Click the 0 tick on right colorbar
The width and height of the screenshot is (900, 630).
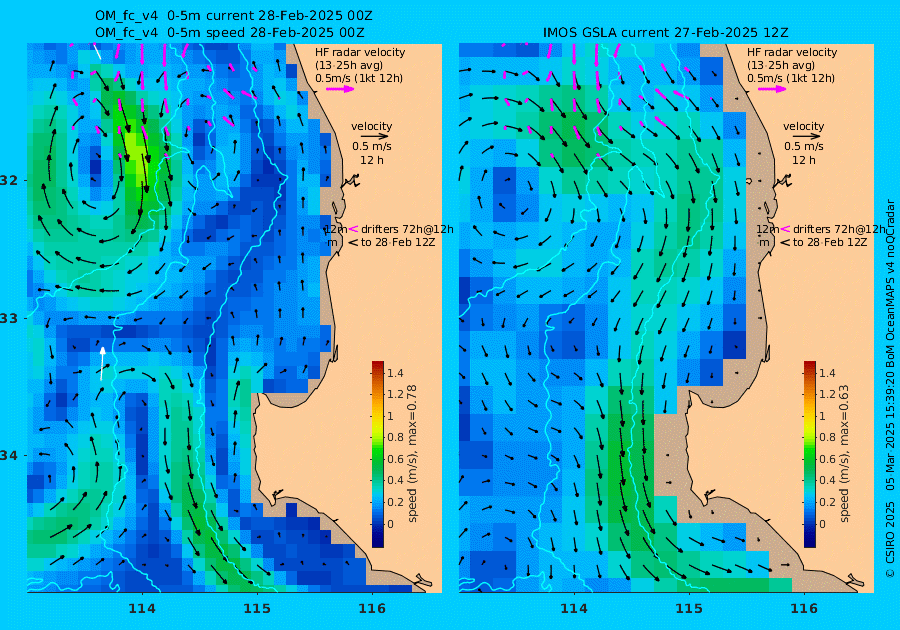(823, 524)
